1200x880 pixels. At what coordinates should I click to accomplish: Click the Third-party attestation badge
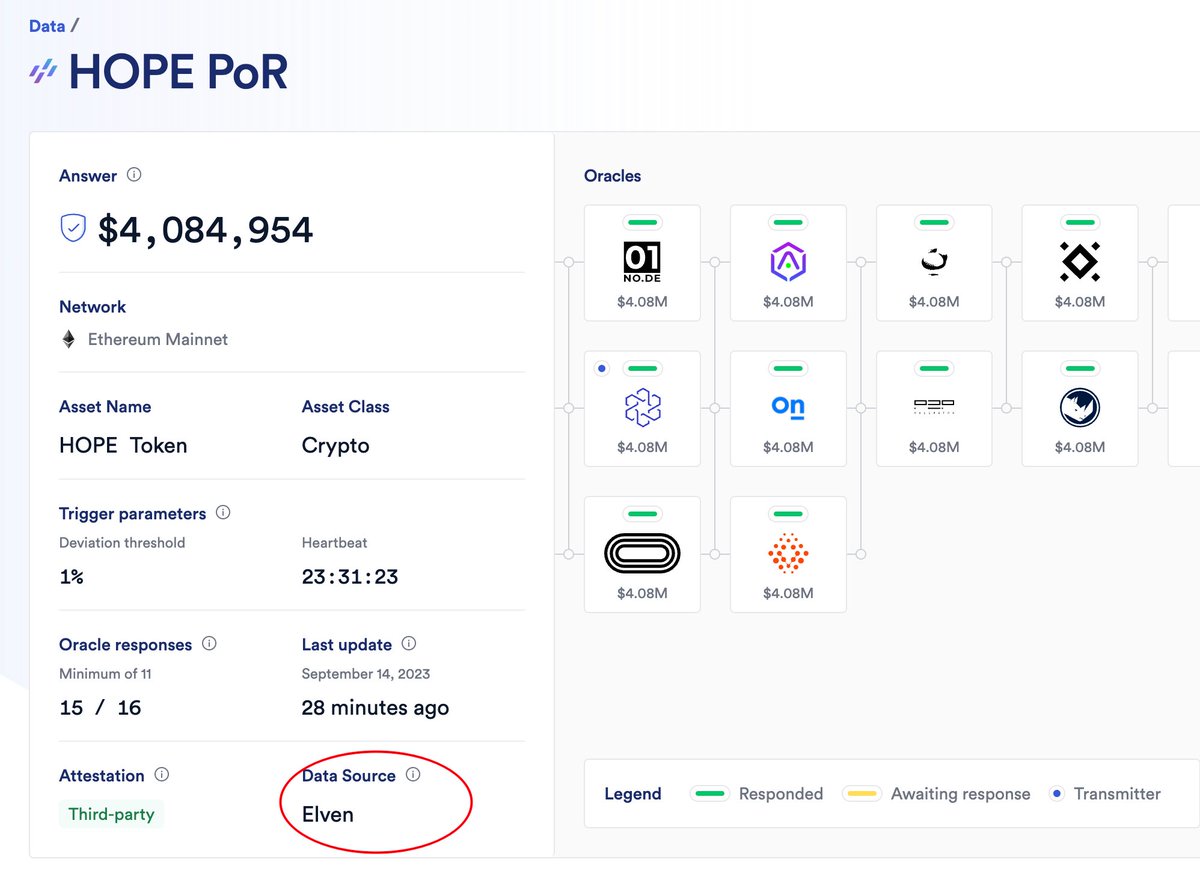(x=111, y=814)
